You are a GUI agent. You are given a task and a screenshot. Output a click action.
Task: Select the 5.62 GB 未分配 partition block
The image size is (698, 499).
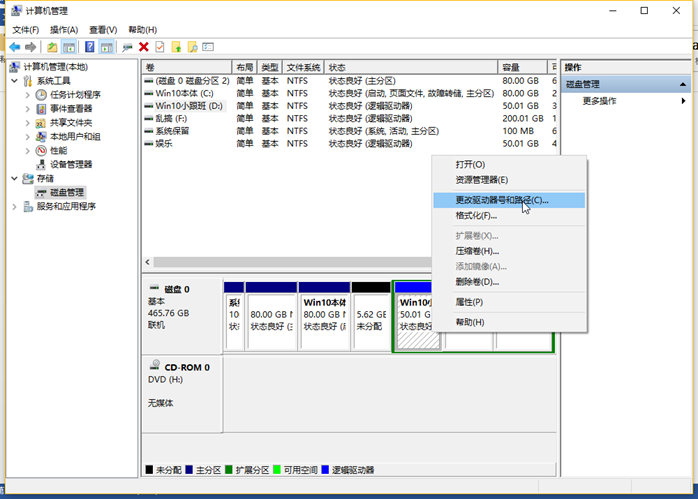(370, 320)
